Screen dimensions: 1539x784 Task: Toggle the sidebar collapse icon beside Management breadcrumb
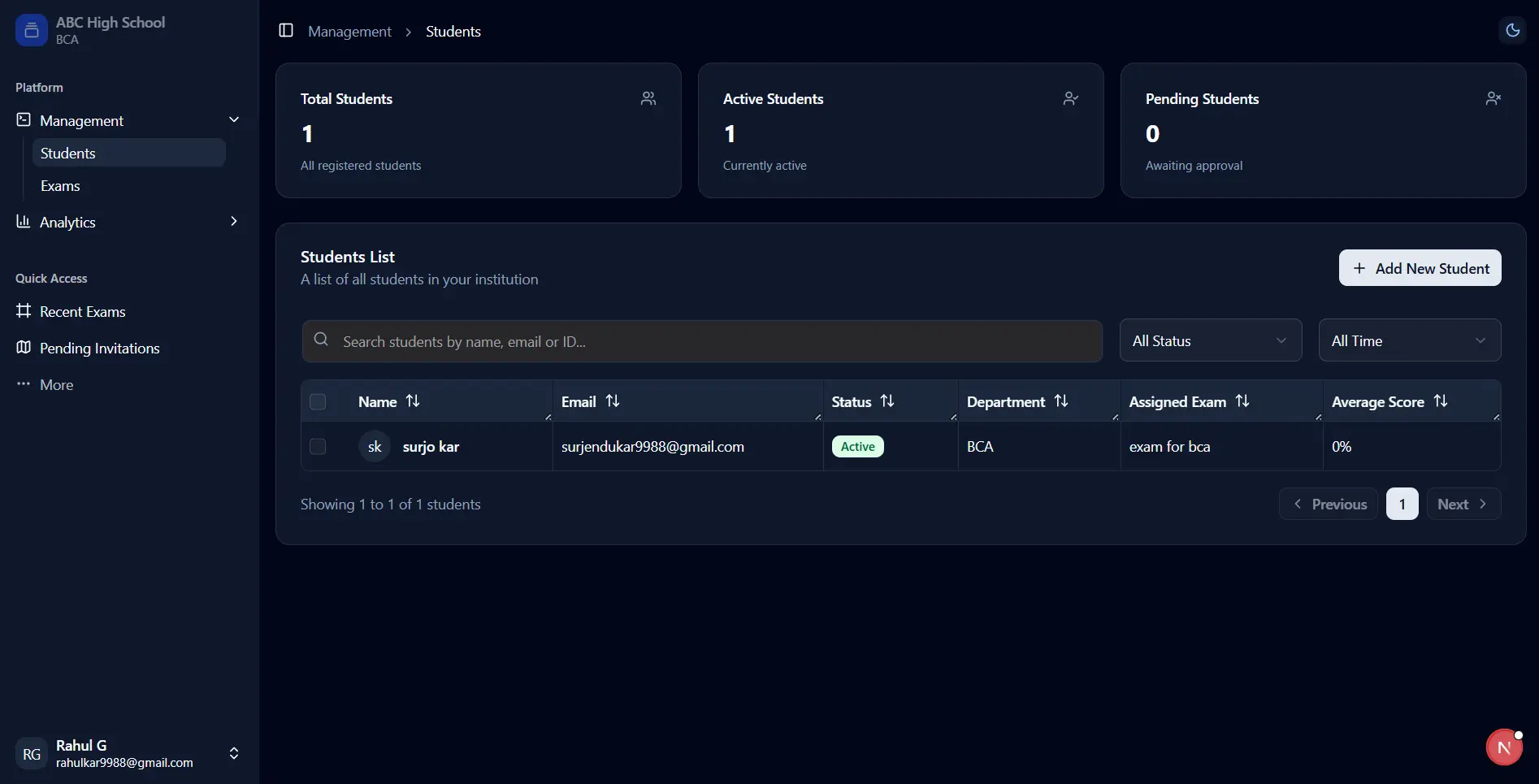[286, 31]
